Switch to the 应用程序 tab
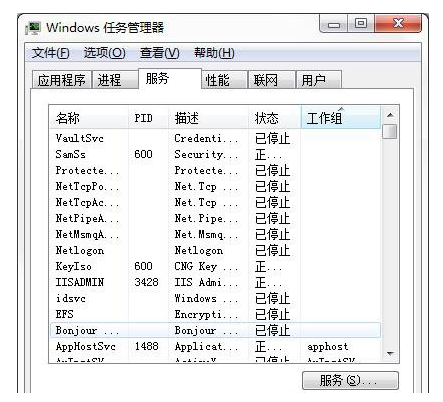Viewport: 443px width, 402px height. [x=62, y=80]
